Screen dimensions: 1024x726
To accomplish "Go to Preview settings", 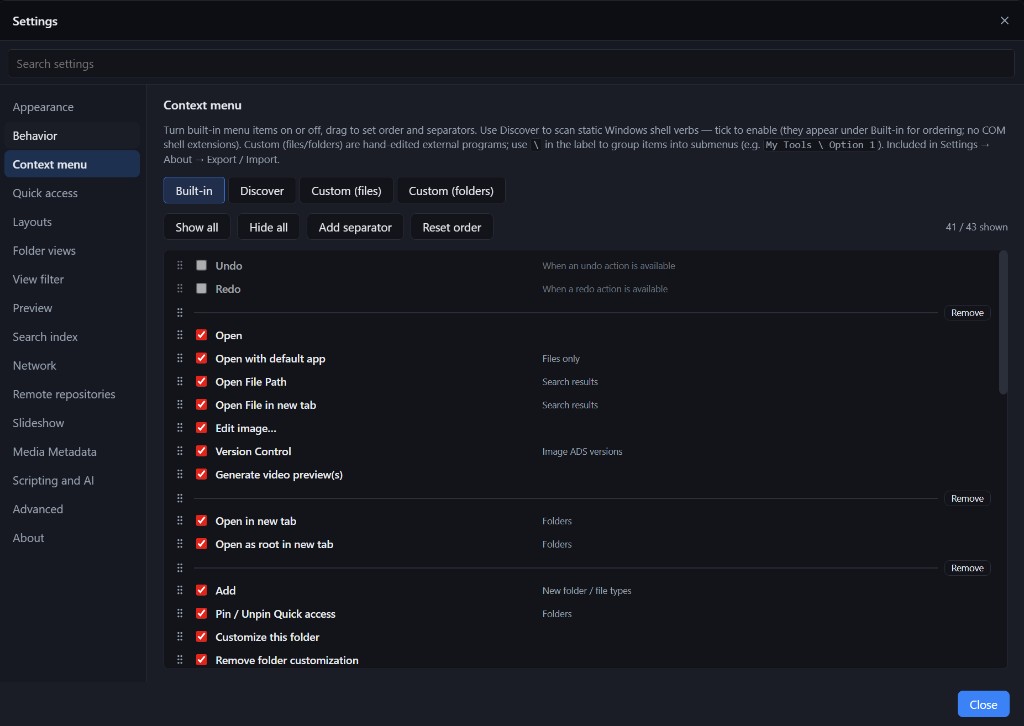I will click(72, 308).
